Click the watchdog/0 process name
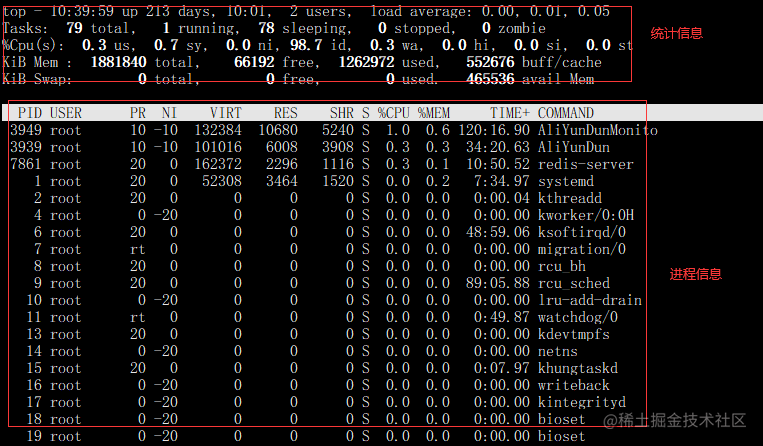 coord(578,318)
